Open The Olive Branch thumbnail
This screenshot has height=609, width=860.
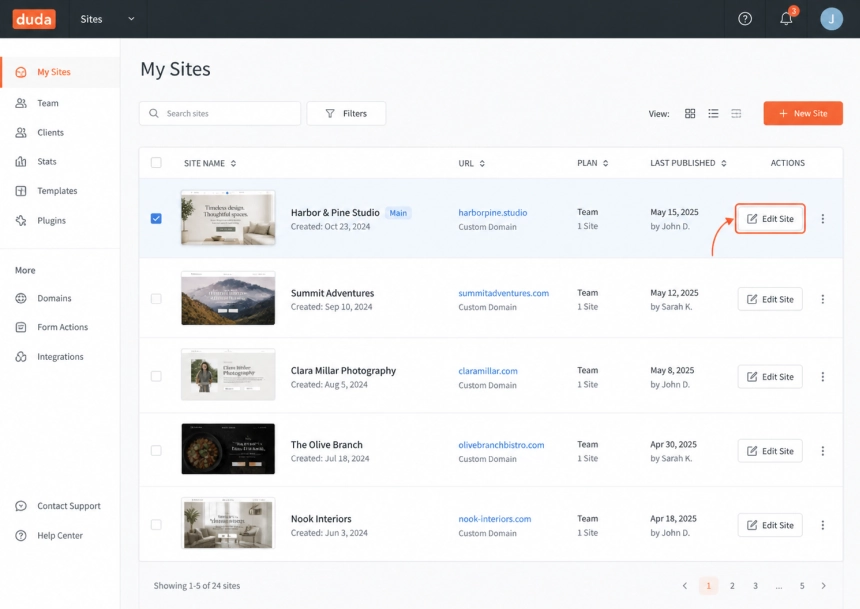point(228,449)
